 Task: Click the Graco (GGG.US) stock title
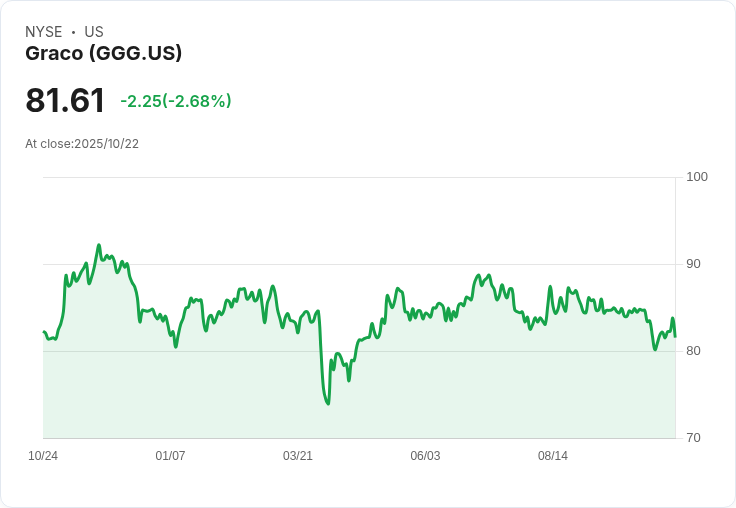(x=104, y=54)
